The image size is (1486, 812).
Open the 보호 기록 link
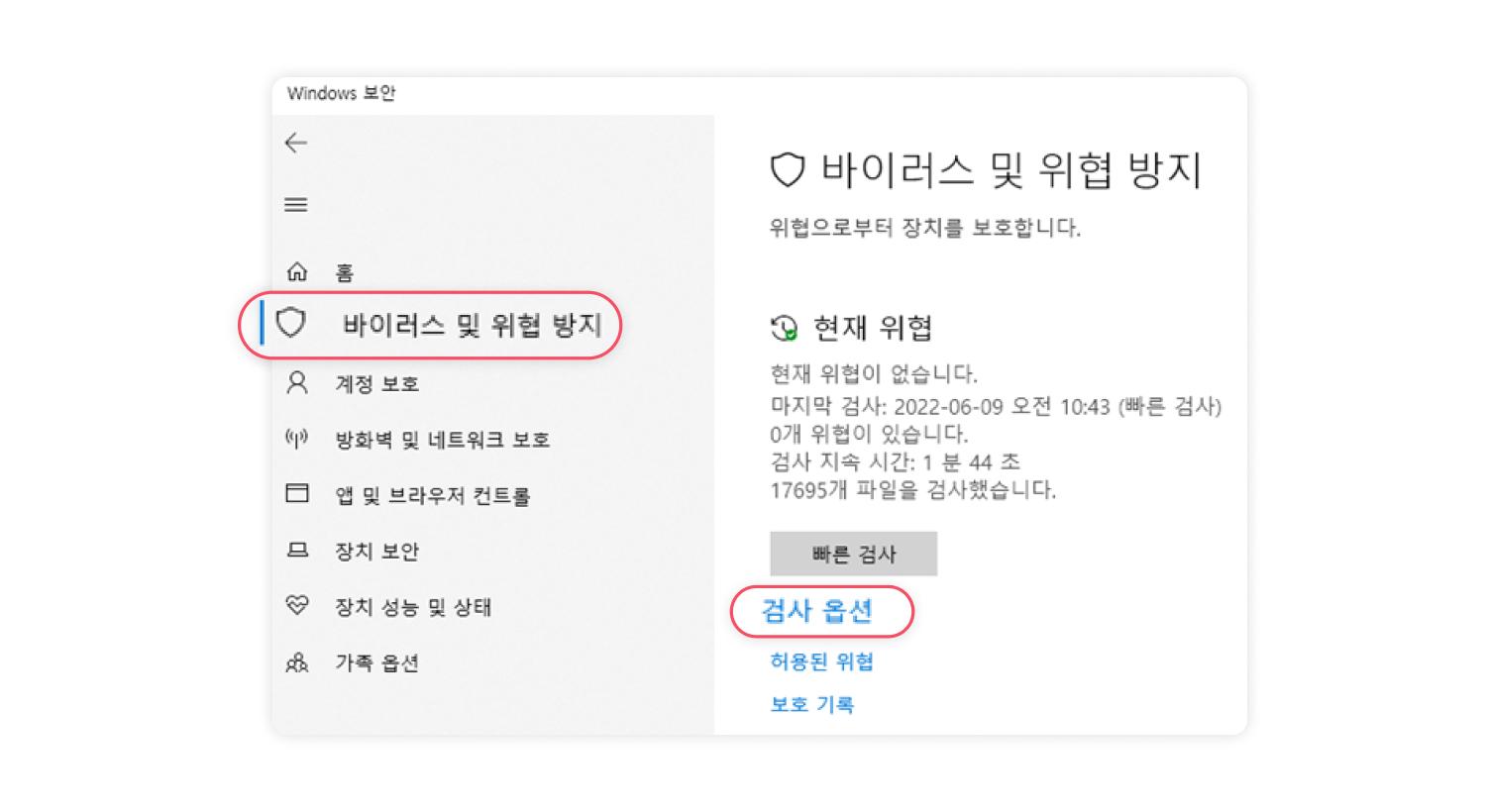click(811, 704)
